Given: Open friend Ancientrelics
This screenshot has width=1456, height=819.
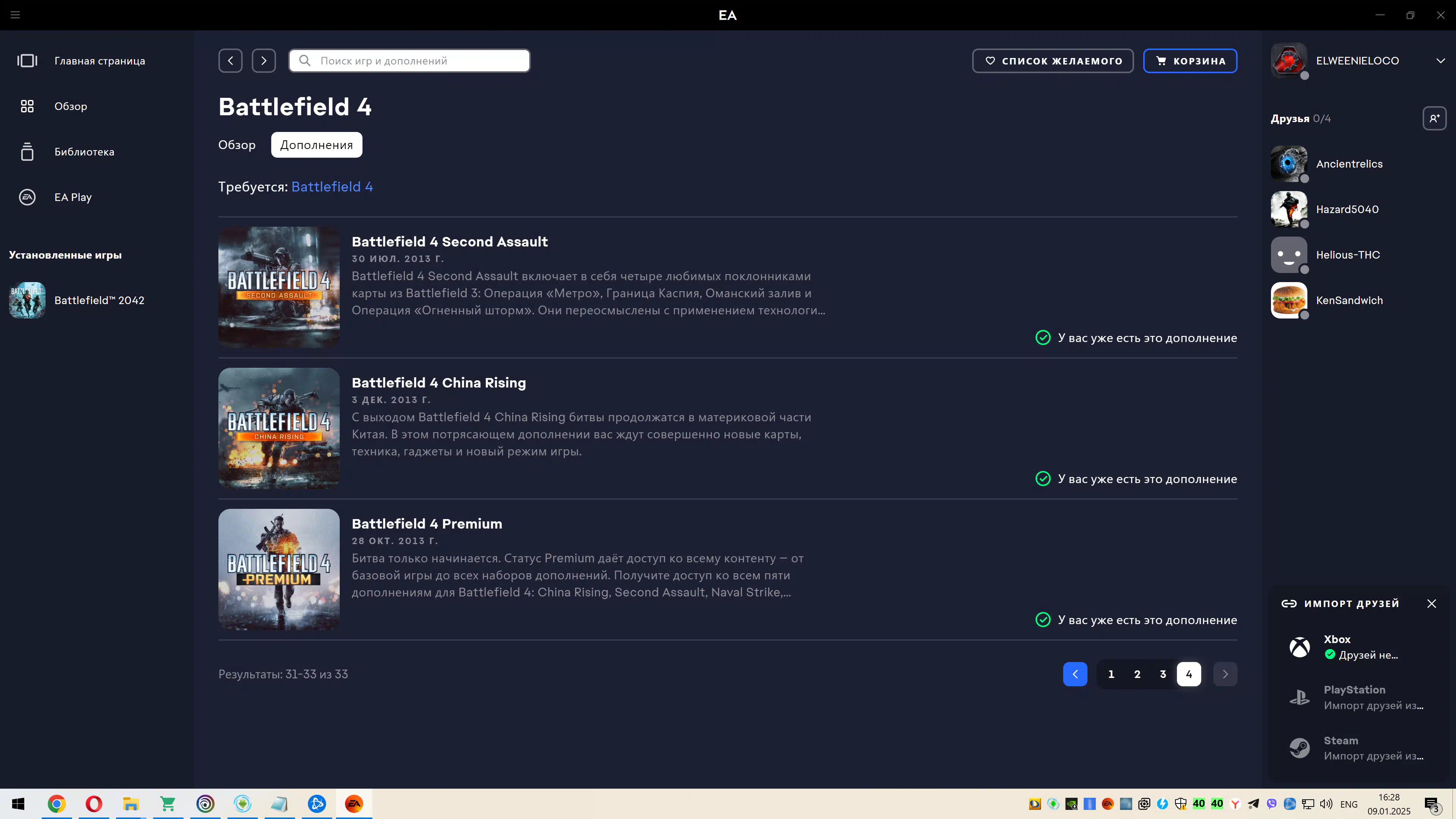Looking at the screenshot, I should [x=1359, y=164].
